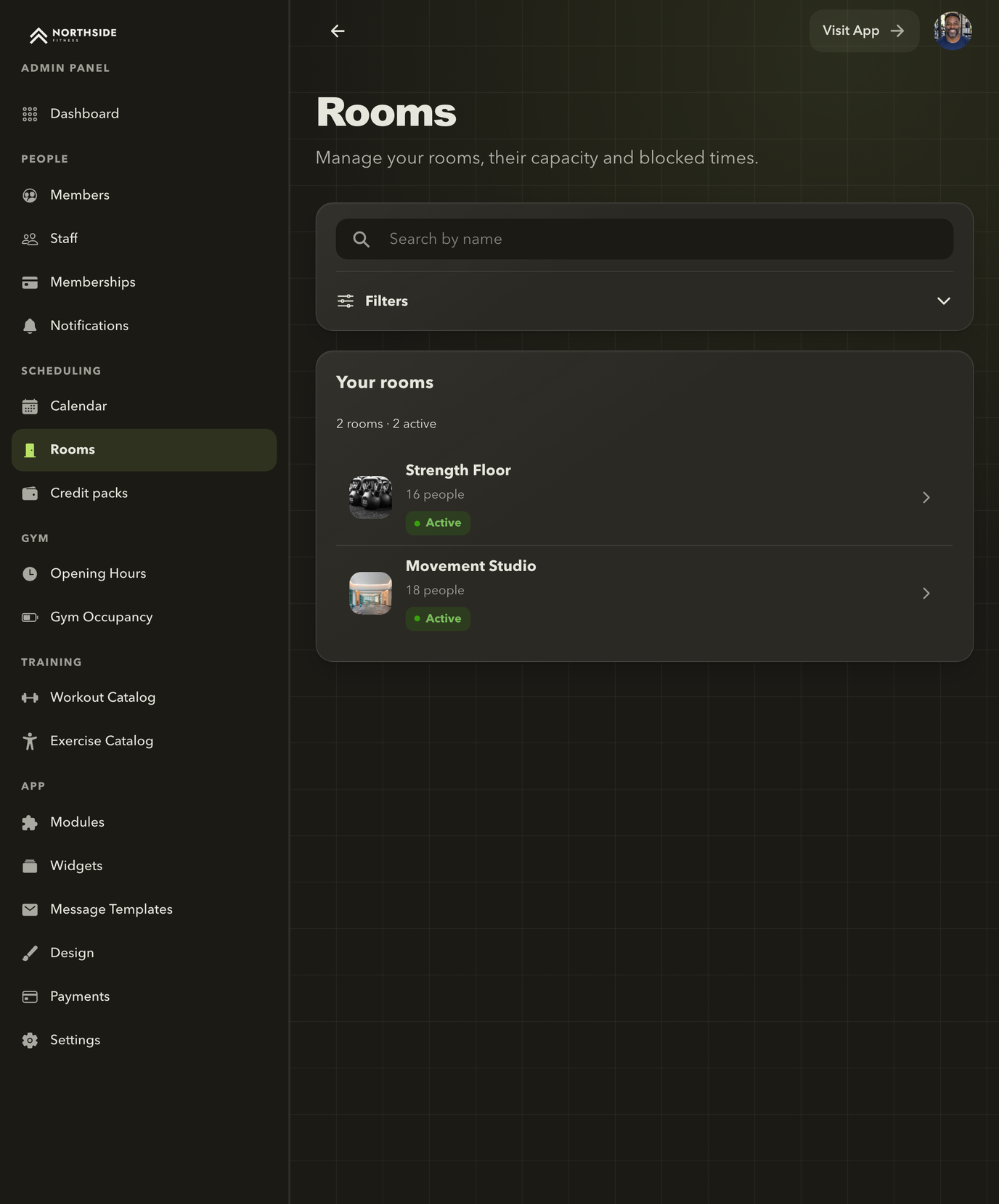Open the Movement Studio room name
Viewport: 999px width, 1204px height.
[x=470, y=566]
